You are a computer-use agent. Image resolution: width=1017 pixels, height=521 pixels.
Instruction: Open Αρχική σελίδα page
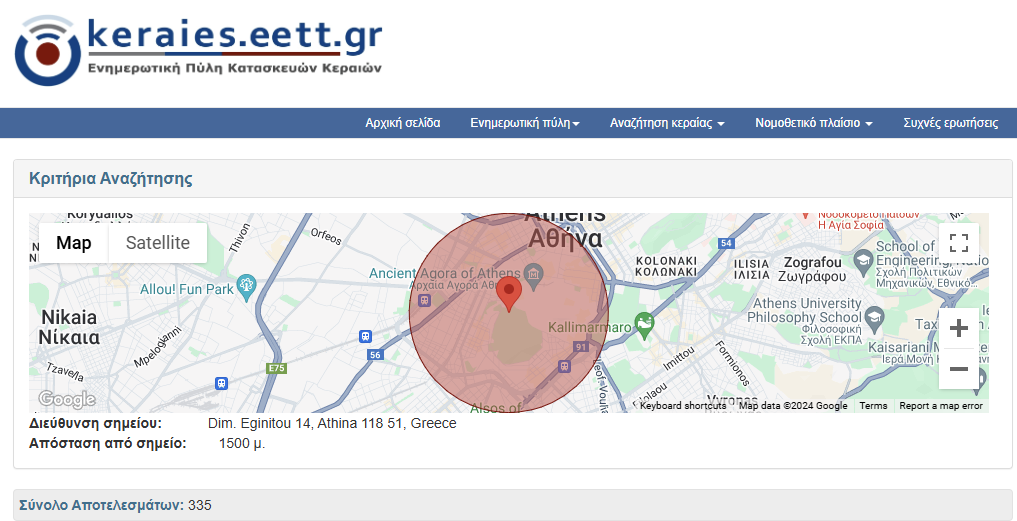point(403,123)
